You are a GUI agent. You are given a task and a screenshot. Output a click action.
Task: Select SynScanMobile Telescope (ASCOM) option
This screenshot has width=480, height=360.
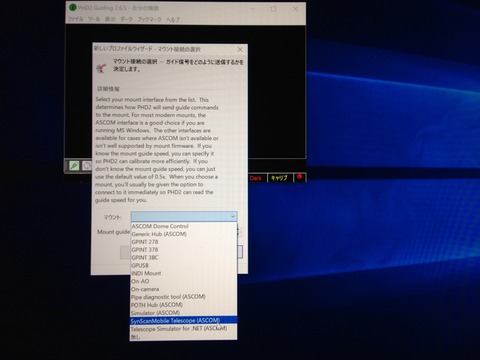coord(183,321)
